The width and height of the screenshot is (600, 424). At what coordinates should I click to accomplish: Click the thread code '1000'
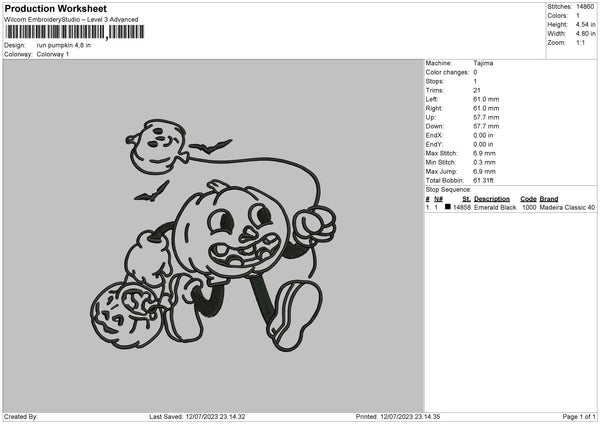(529, 207)
